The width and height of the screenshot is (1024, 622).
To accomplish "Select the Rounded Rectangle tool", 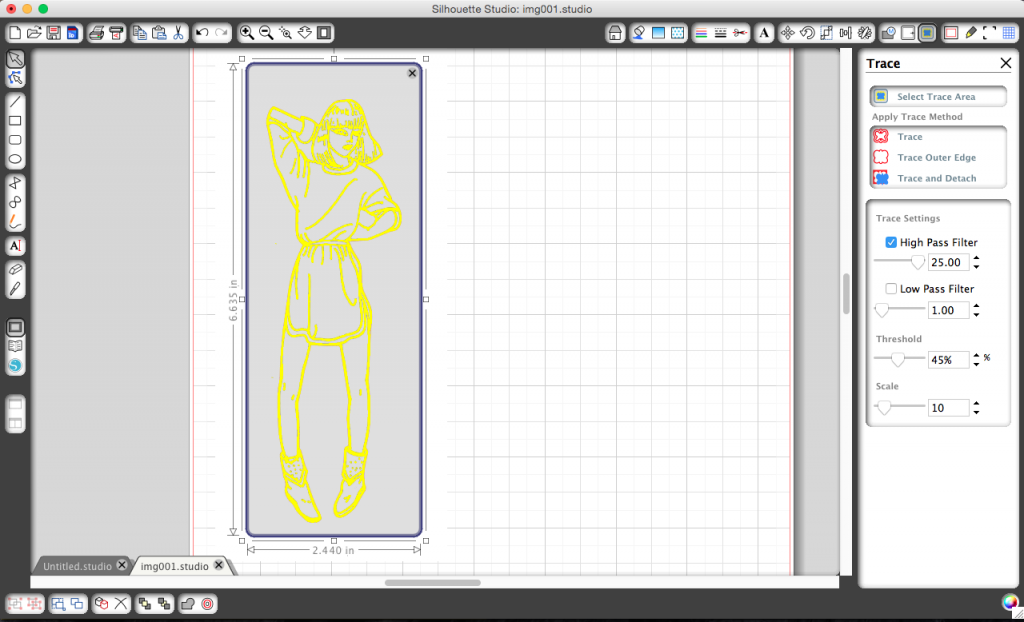I will click(x=15, y=140).
